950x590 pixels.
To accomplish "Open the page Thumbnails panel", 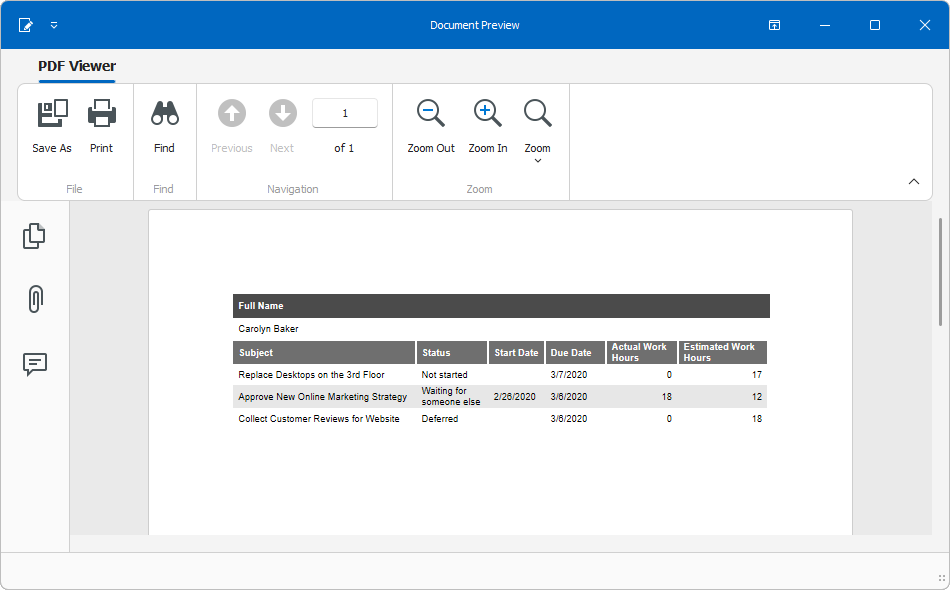I will tap(34, 236).
